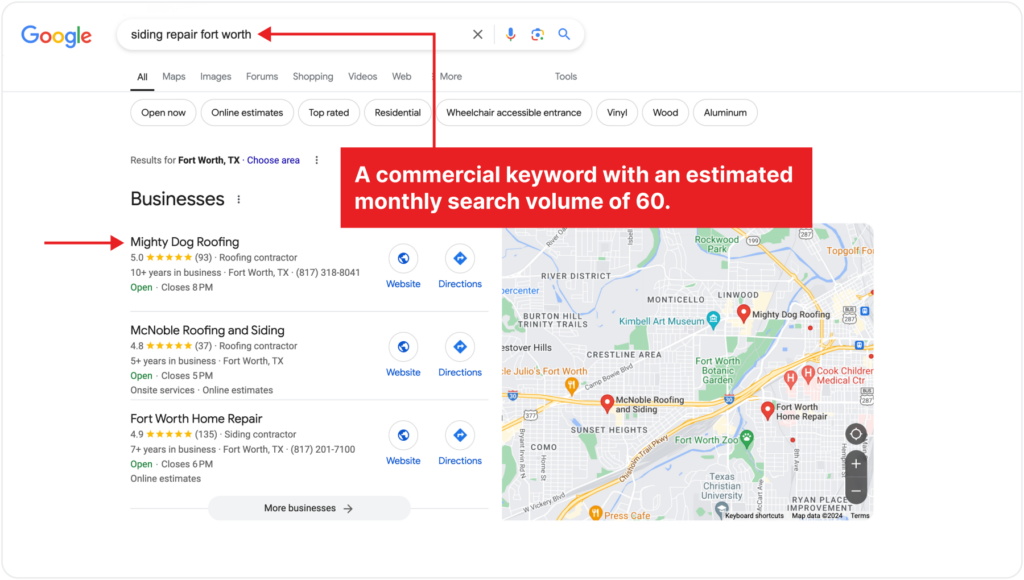Start voice search with microphone icon

click(511, 35)
